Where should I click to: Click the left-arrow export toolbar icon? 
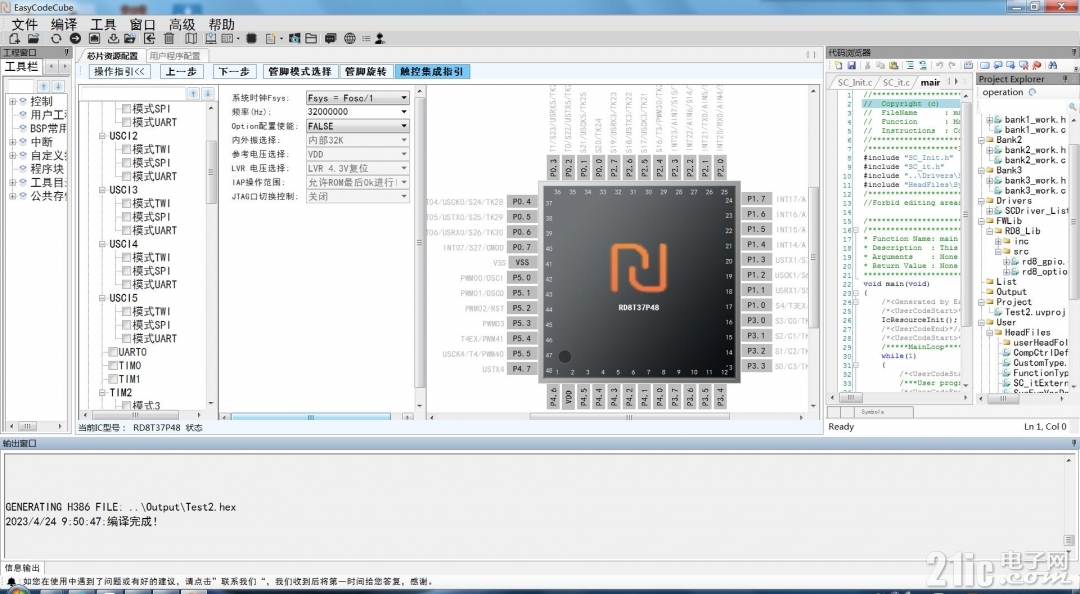coord(149,39)
